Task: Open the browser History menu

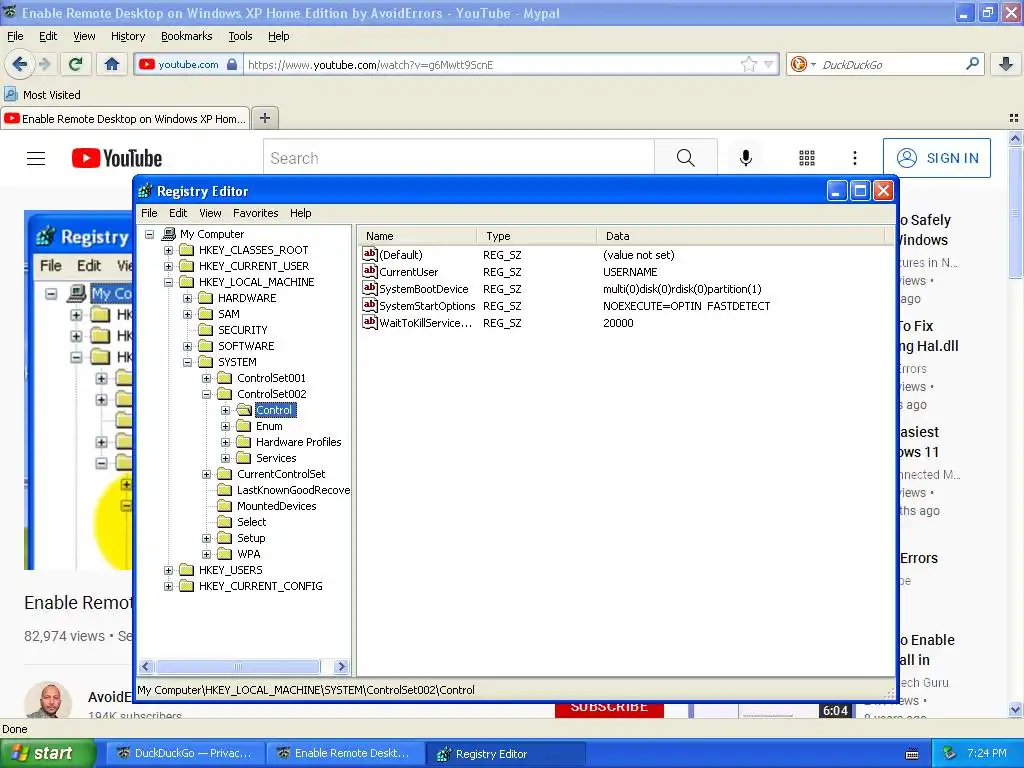Action: click(128, 36)
